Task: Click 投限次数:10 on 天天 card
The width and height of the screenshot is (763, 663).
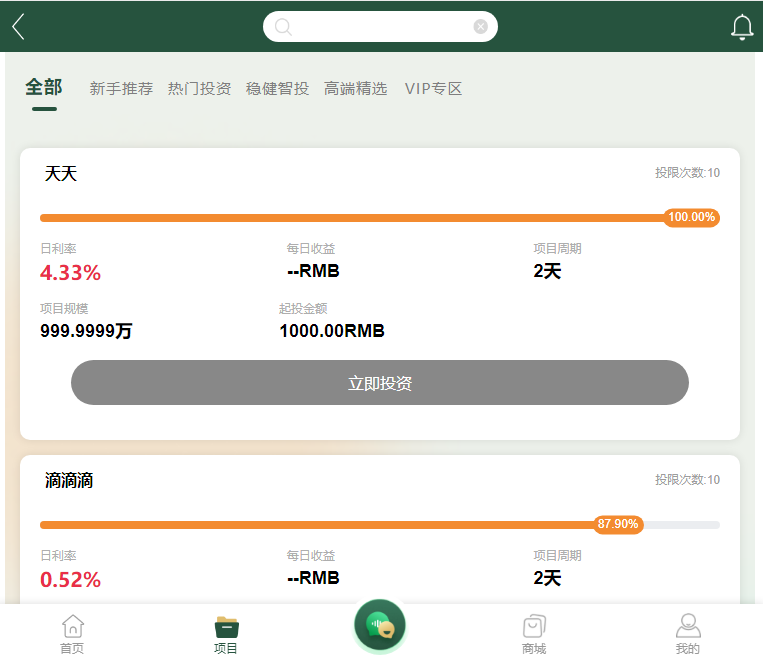Action: pyautogui.click(x=687, y=173)
